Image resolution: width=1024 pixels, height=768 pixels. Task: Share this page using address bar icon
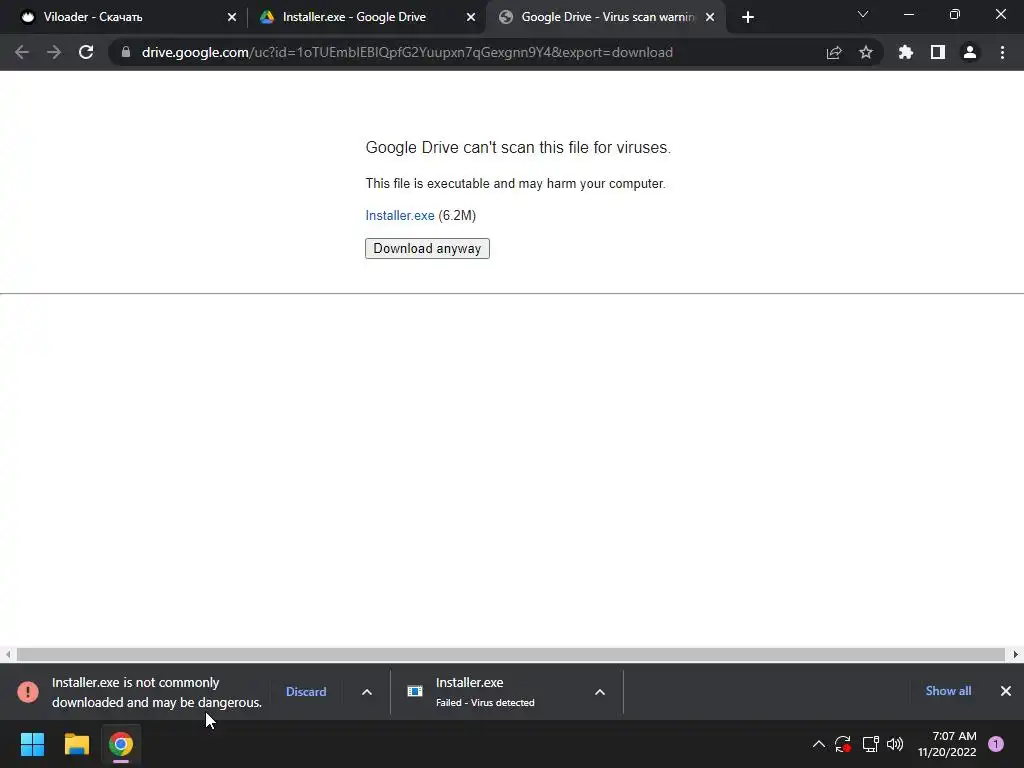834,52
